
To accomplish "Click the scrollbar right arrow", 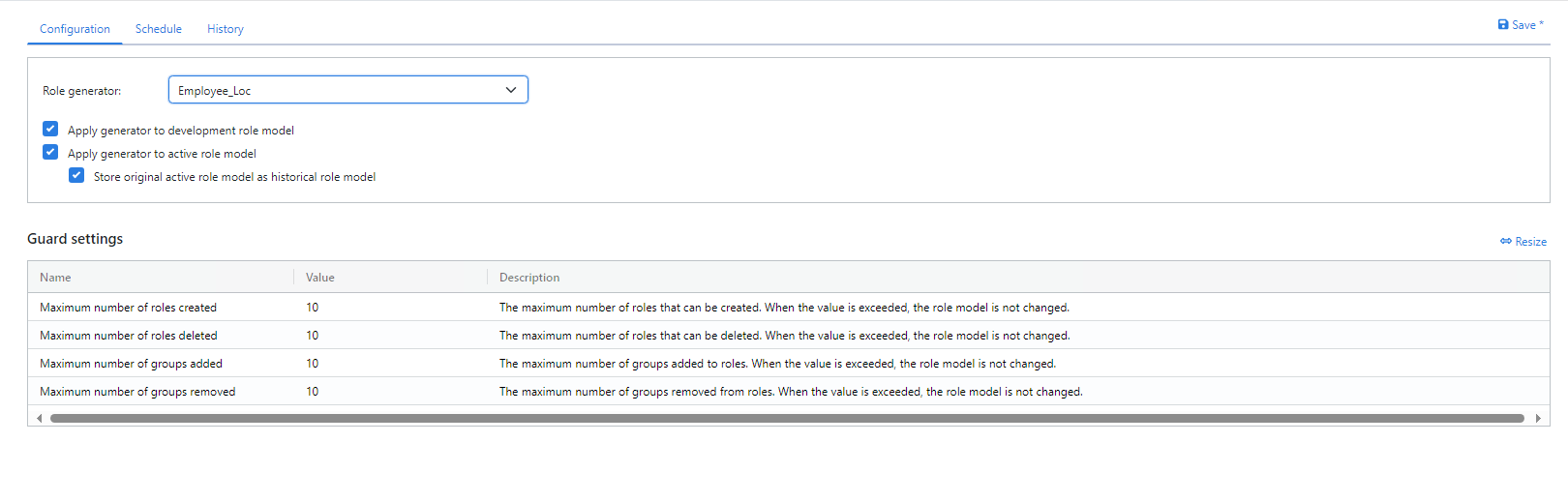I will [x=1538, y=419].
